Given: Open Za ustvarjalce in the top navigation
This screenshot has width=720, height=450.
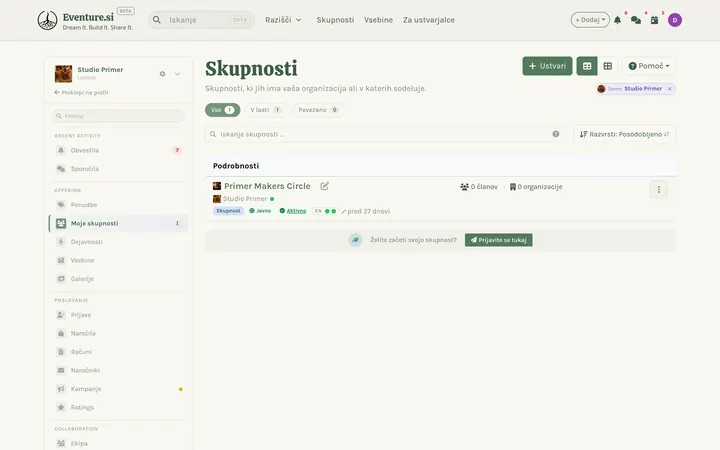Looking at the screenshot, I should click(x=429, y=20).
